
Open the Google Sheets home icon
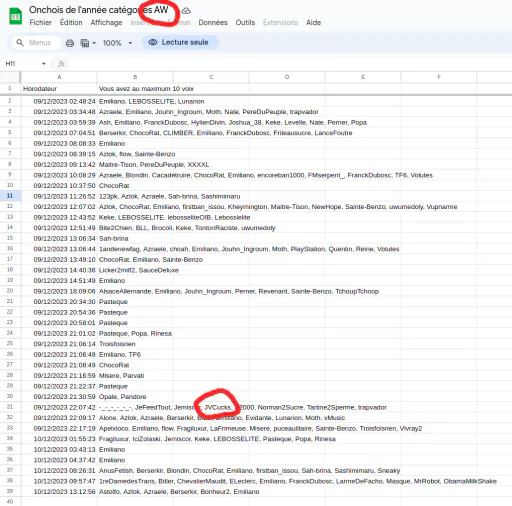pyautogui.click(x=15, y=16)
